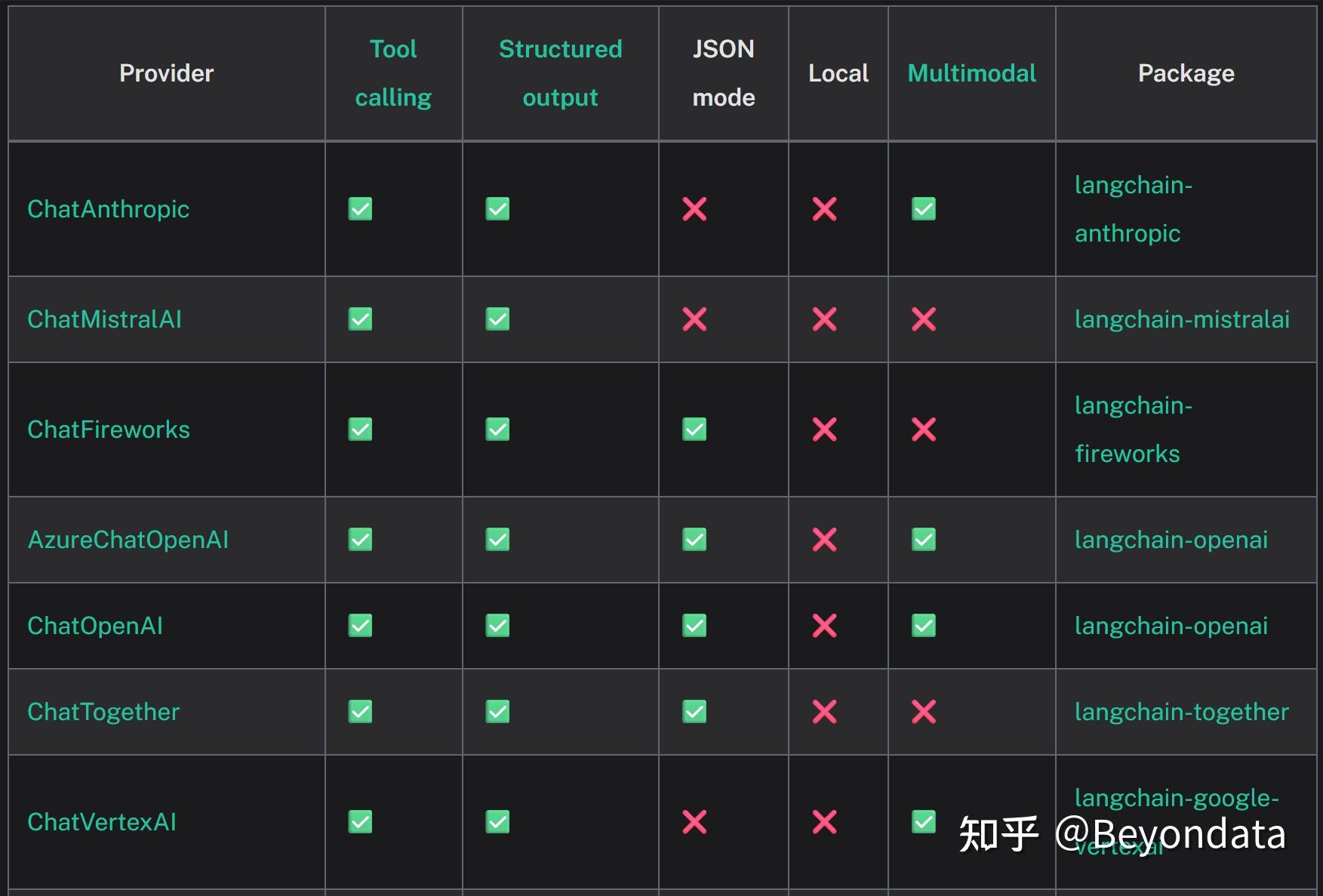
Task: Open the ChatTogether provider link
Action: pos(103,712)
